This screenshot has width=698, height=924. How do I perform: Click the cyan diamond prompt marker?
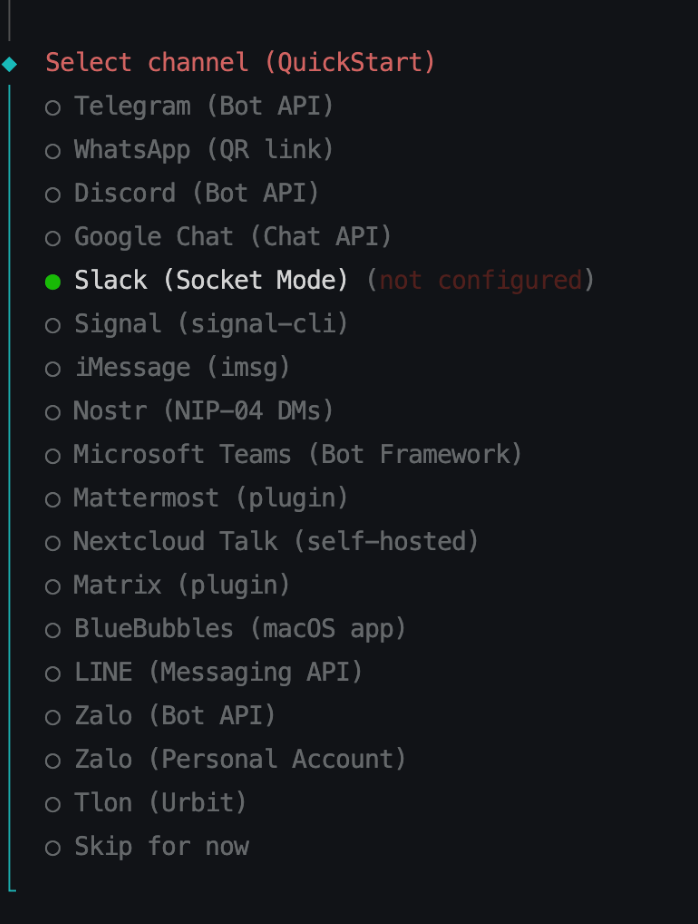10,64
